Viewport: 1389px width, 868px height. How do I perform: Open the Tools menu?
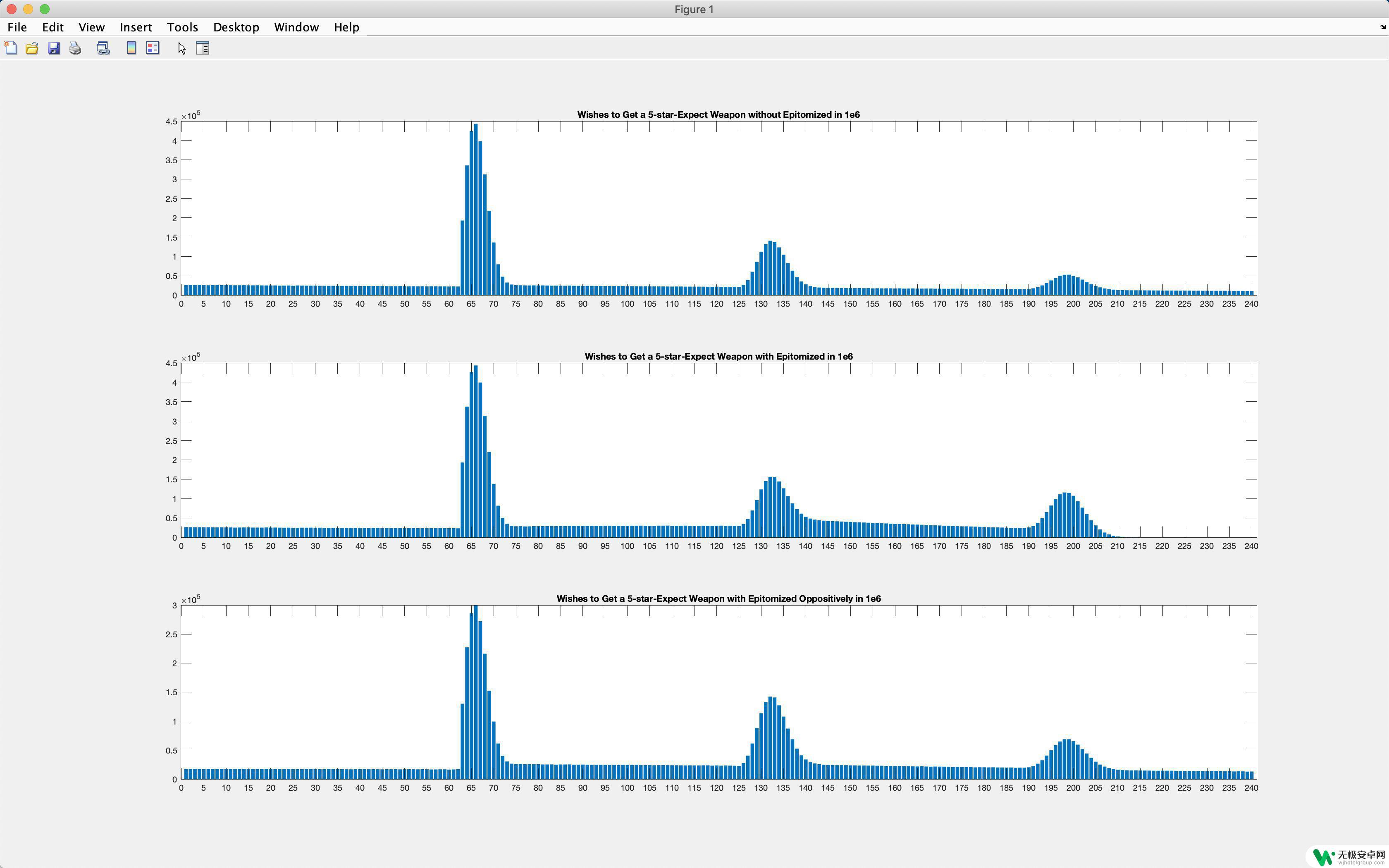pyautogui.click(x=183, y=27)
